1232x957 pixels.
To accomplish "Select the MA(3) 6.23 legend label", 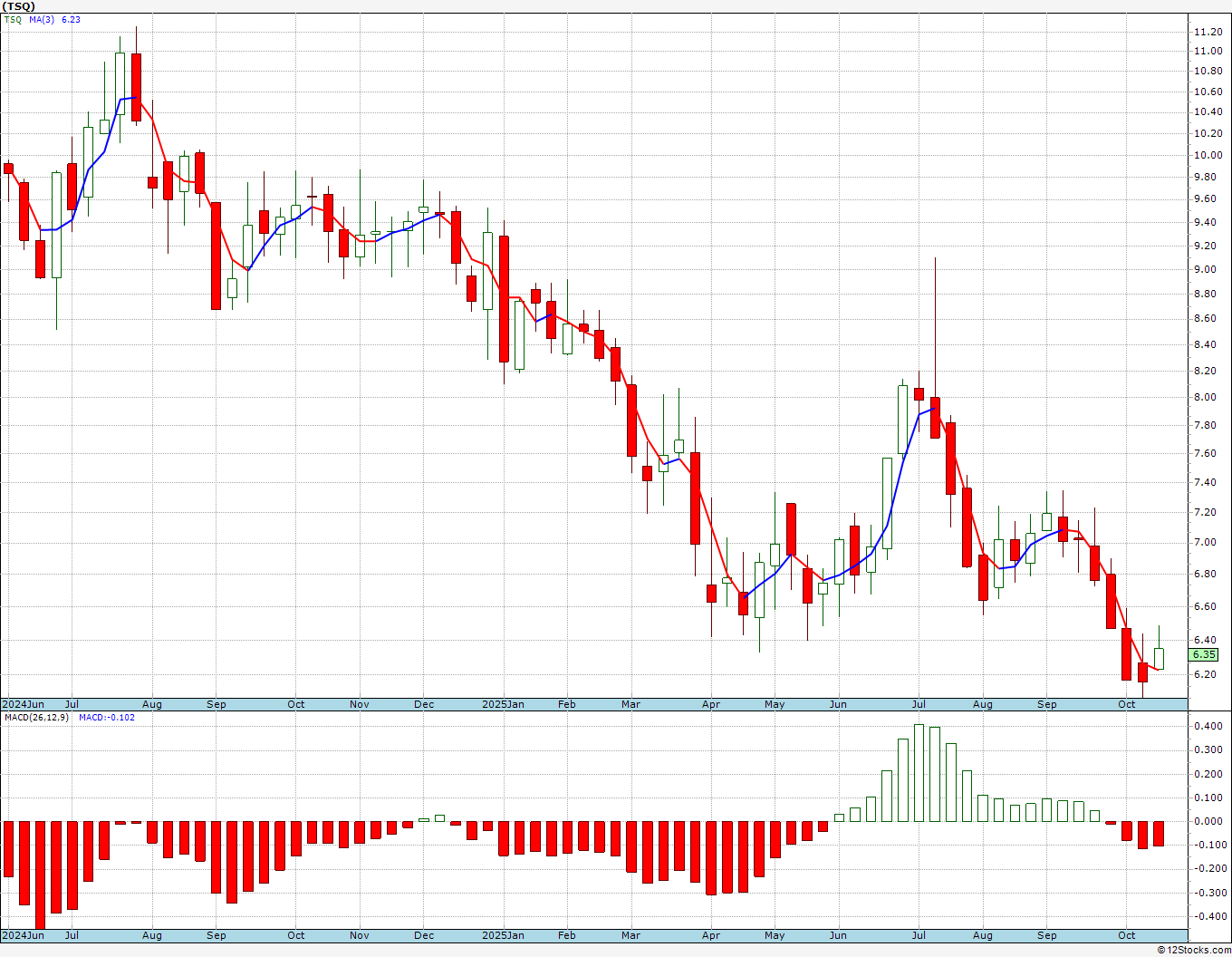I will click(53, 19).
